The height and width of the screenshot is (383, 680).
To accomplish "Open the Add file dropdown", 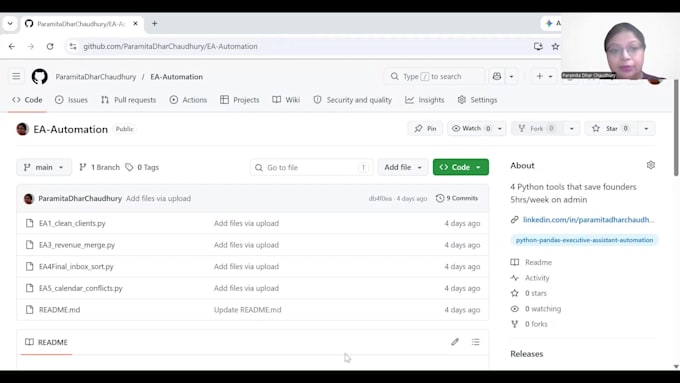I will point(403,167).
